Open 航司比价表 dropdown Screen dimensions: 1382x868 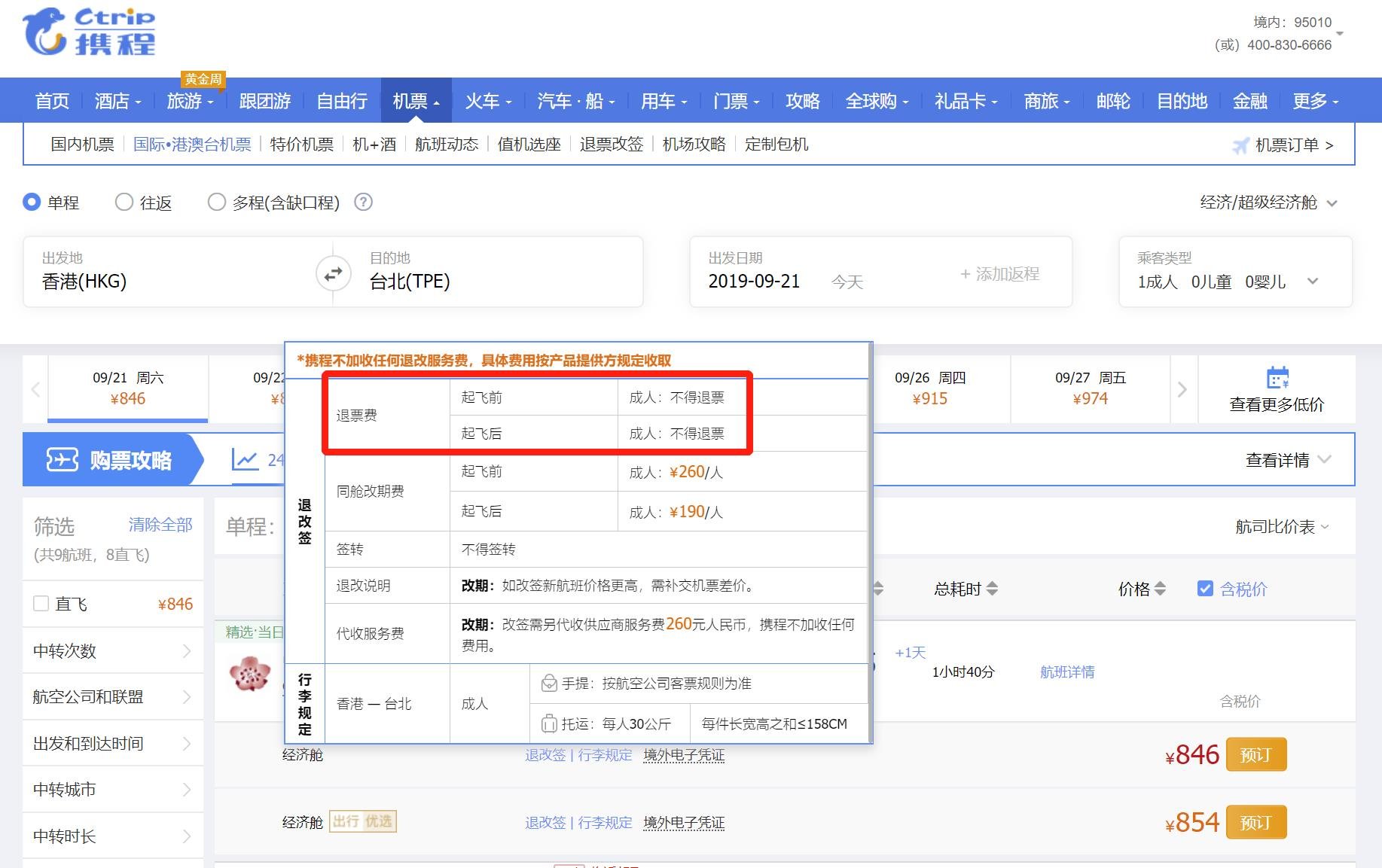coord(1282,527)
